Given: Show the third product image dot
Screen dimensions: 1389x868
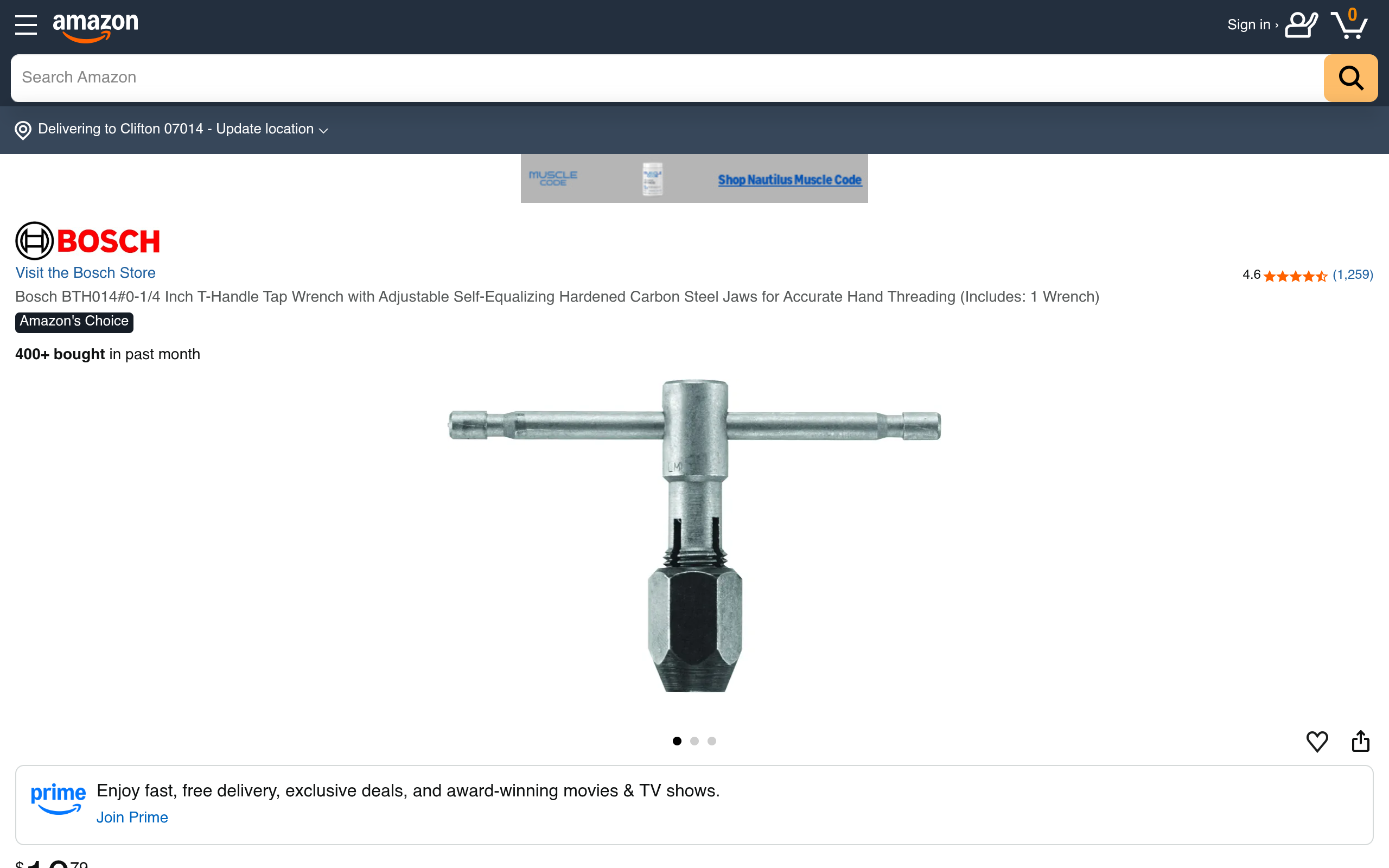Looking at the screenshot, I should pyautogui.click(x=712, y=741).
